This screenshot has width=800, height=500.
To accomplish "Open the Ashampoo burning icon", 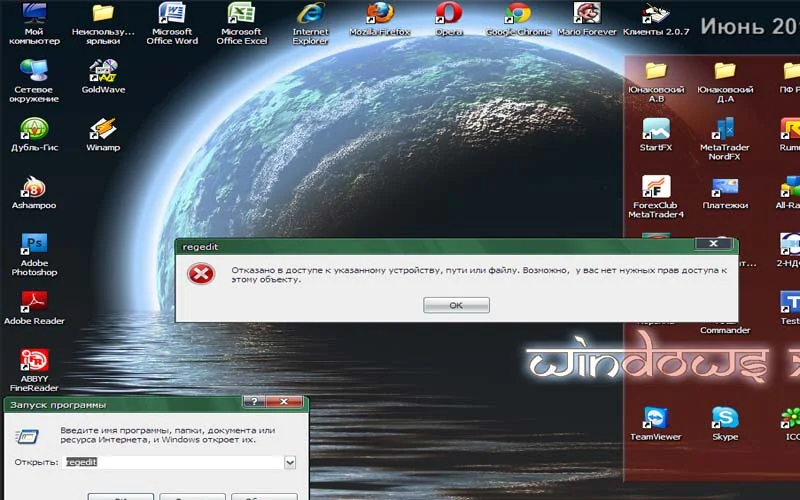I will click(x=34, y=192).
